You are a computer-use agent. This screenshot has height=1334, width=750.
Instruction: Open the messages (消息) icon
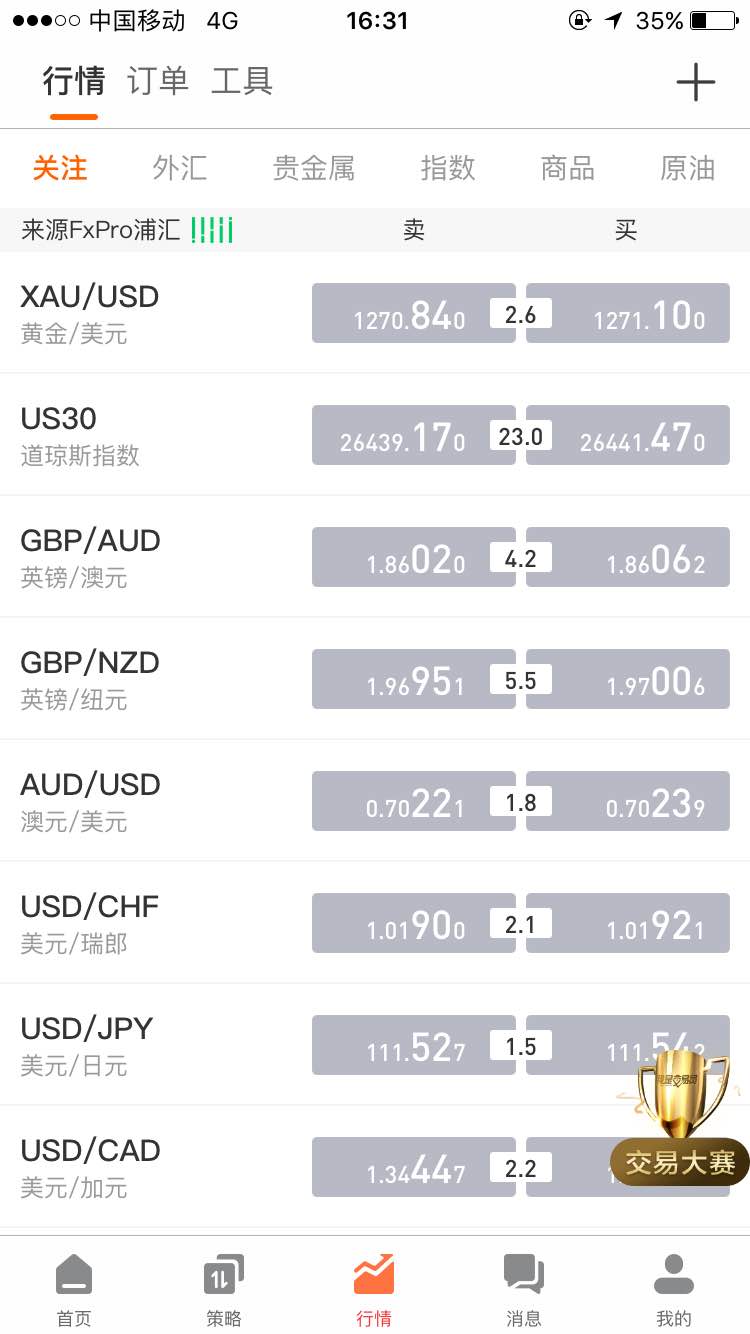pyautogui.click(x=524, y=1275)
